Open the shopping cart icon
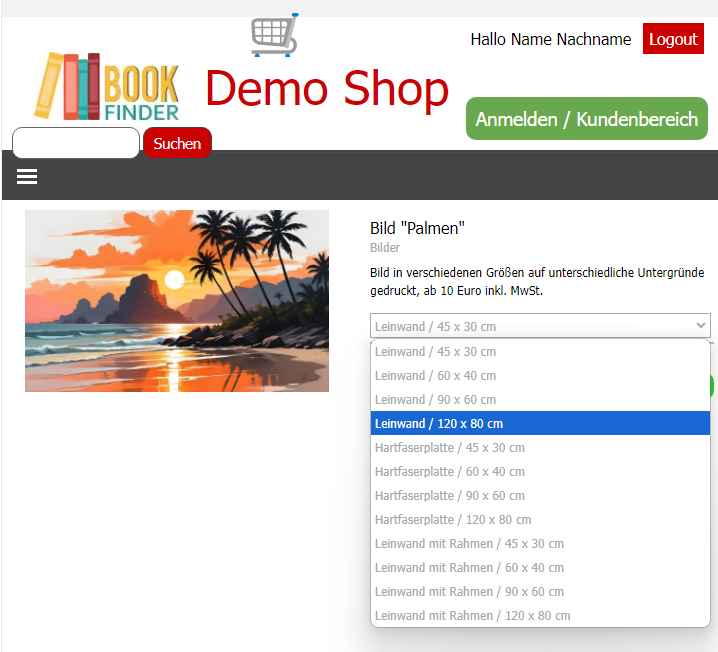The height and width of the screenshot is (652, 718). coord(274,35)
